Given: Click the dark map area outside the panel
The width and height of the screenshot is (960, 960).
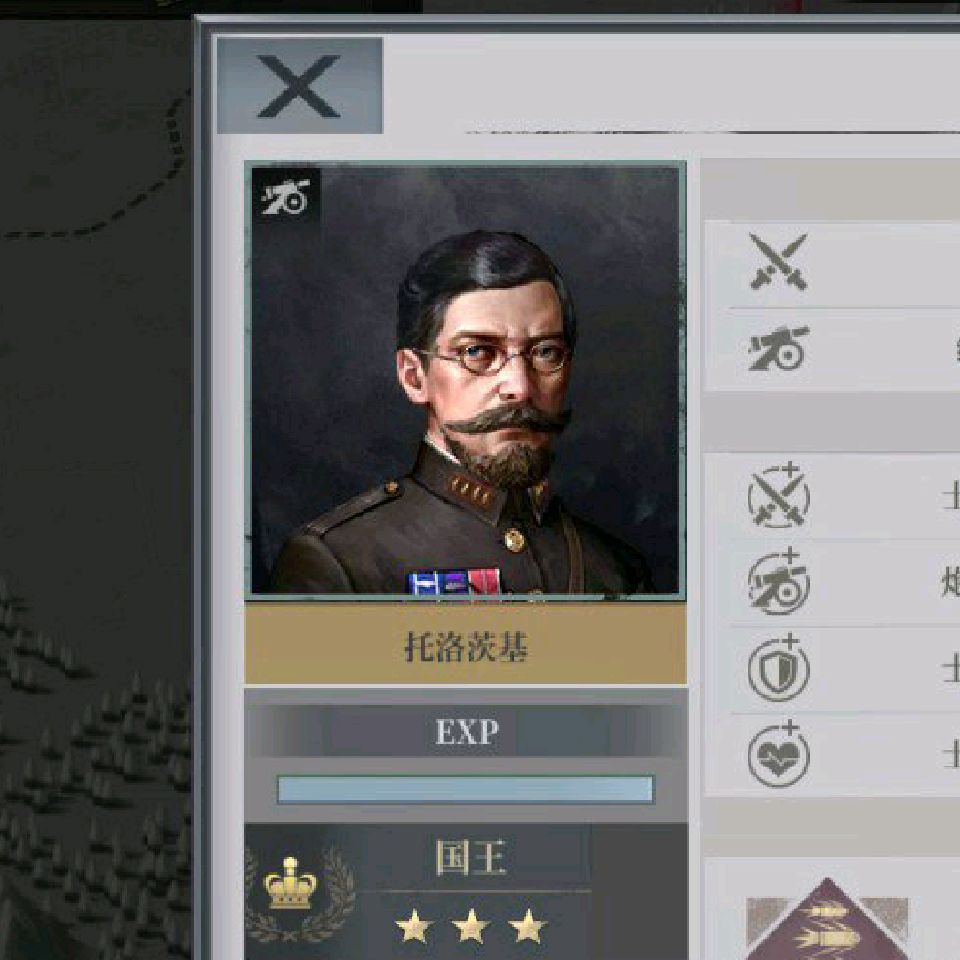Looking at the screenshot, I should pos(92,429).
